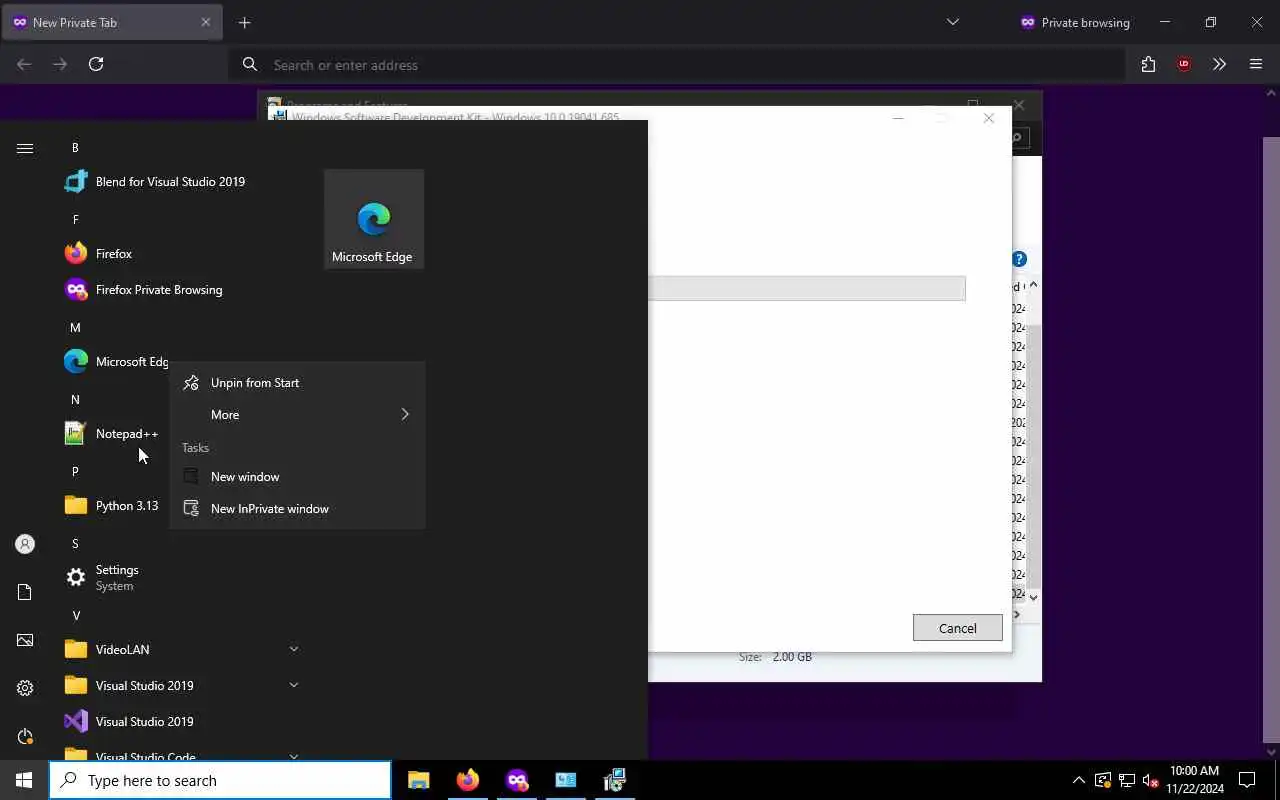
Task: Open Settings gear in Start sidebar
Action: [25, 688]
